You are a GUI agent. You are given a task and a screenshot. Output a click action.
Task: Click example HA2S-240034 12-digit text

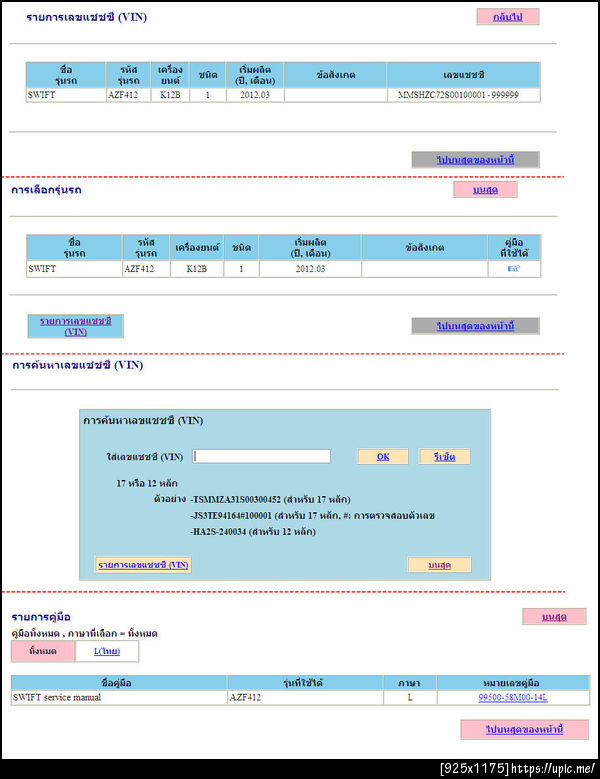pyautogui.click(x=220, y=532)
